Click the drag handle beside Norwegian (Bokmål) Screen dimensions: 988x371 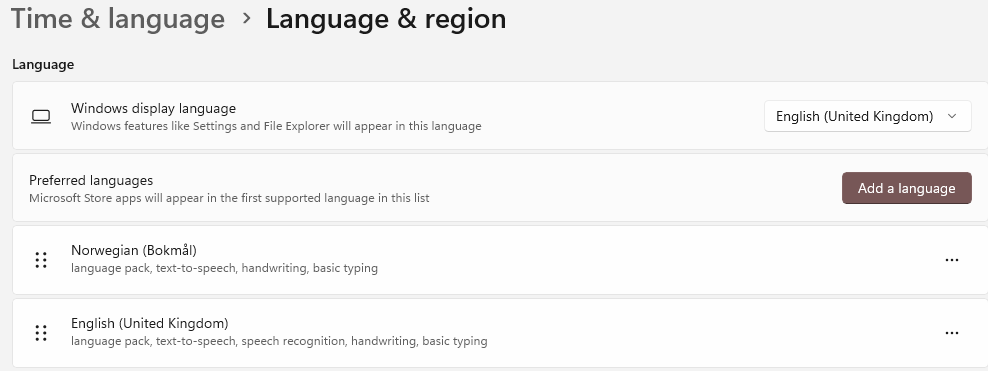click(x=41, y=260)
